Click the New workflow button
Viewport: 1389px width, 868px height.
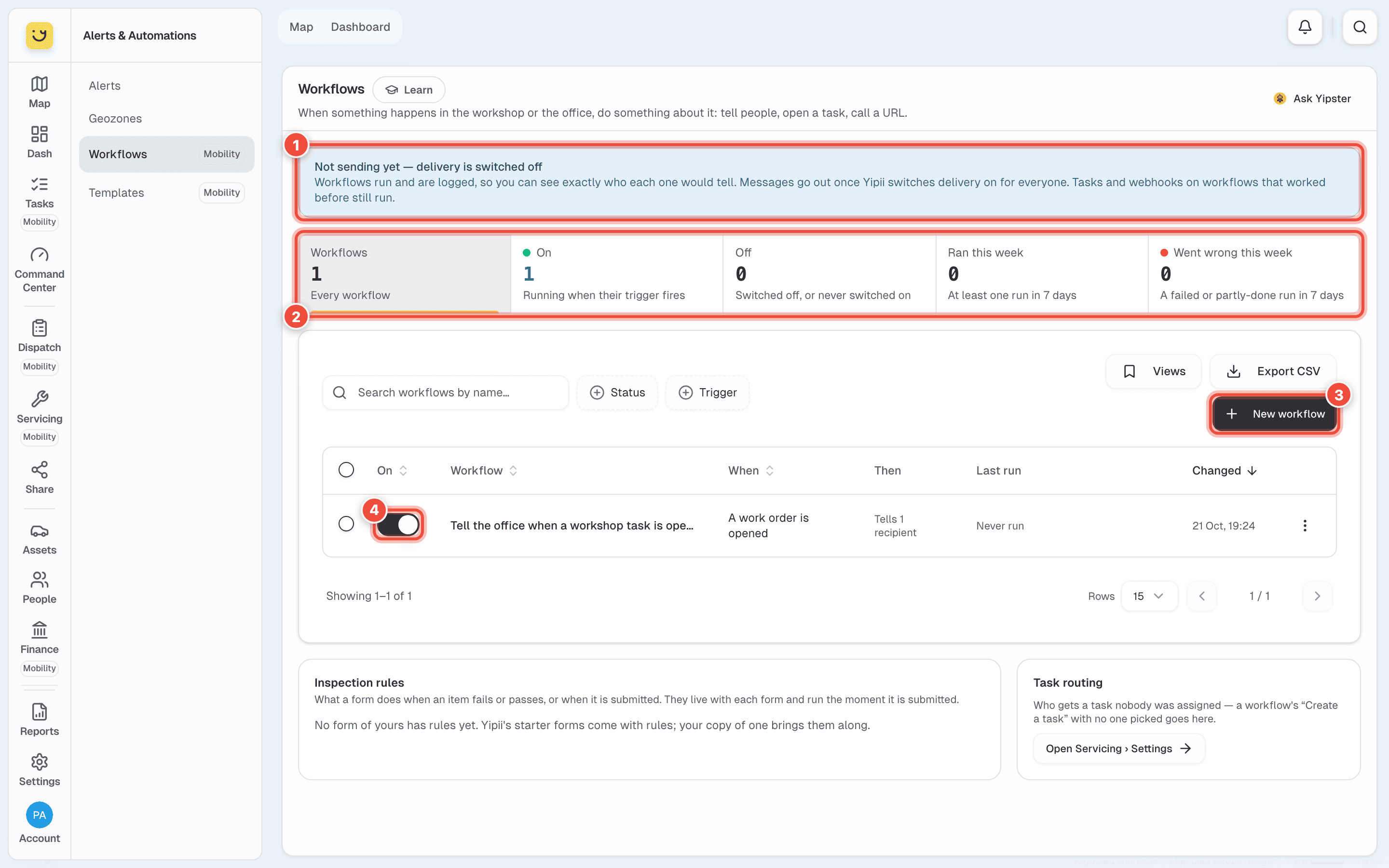pyautogui.click(x=1274, y=414)
